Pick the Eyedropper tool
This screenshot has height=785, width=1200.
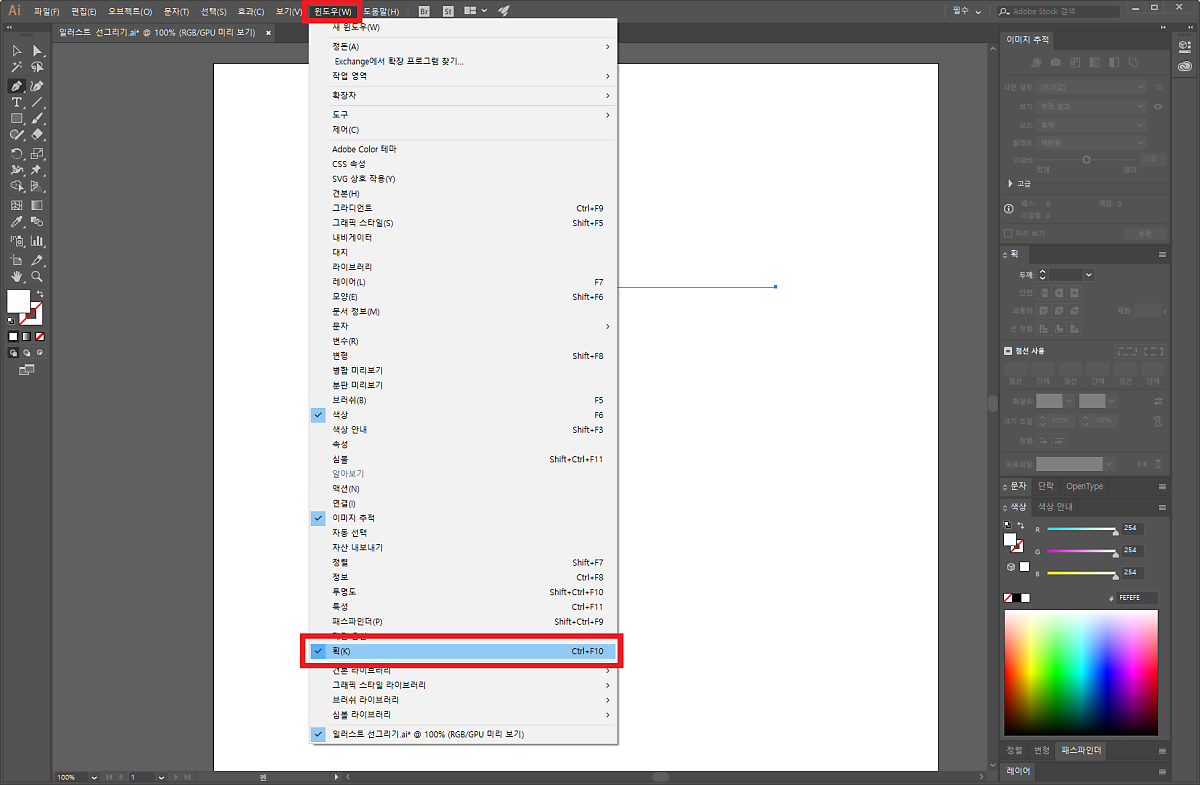pos(17,222)
